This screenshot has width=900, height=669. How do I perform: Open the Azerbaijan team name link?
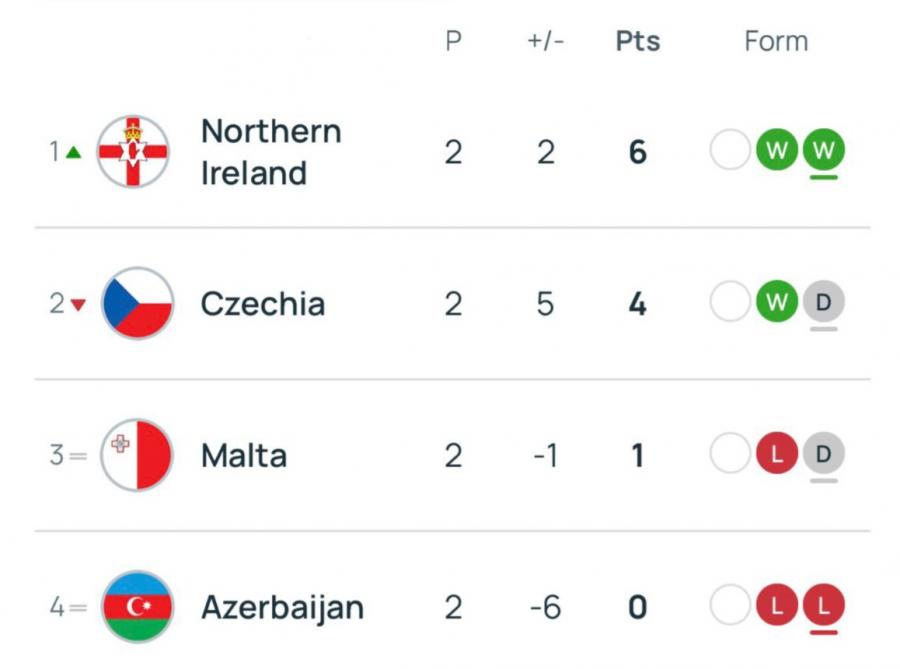point(282,607)
